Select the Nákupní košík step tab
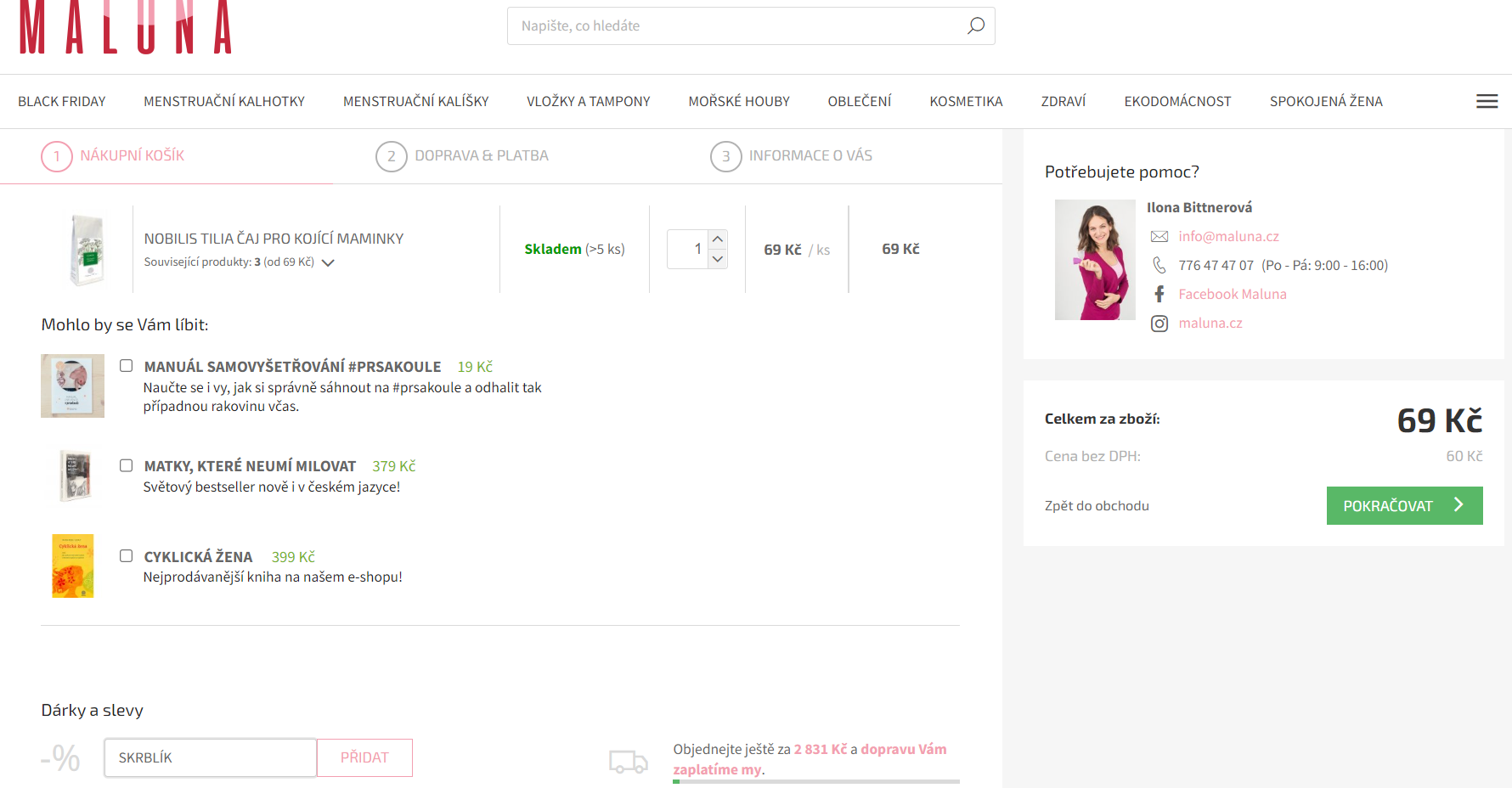The image size is (1512, 788). tap(132, 155)
